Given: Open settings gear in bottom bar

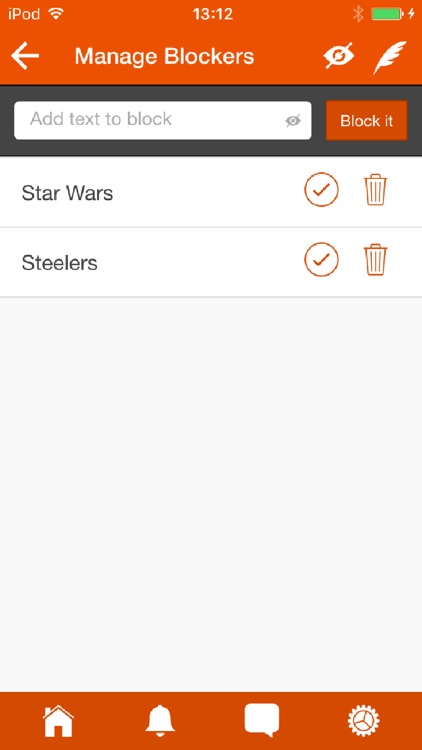Looking at the screenshot, I should pos(363,721).
